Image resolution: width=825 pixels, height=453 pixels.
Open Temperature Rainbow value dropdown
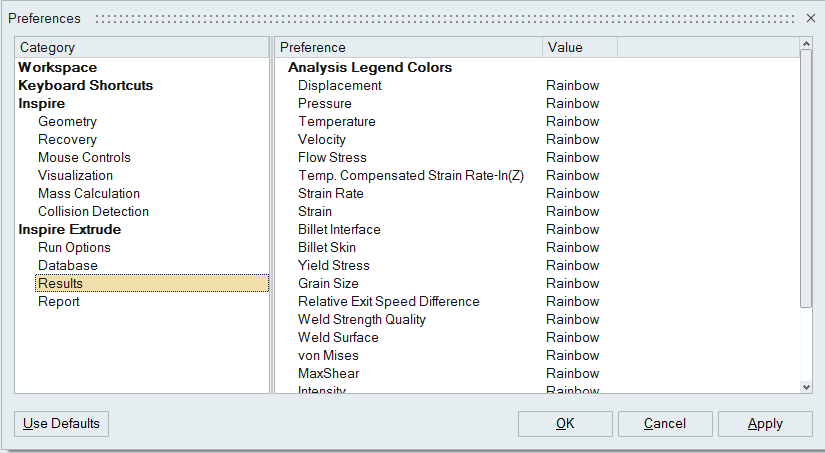pos(573,122)
